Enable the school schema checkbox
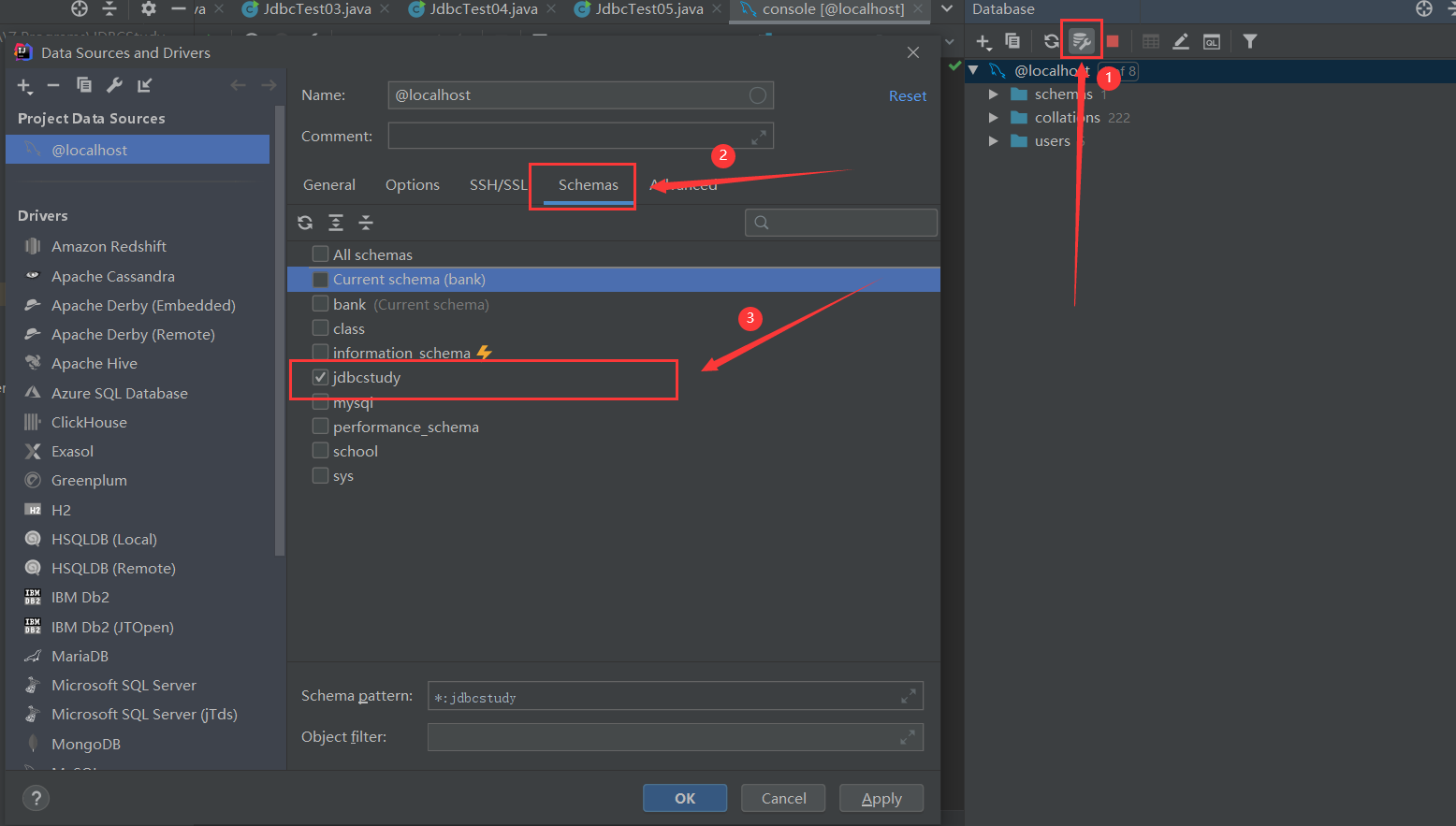The height and width of the screenshot is (826, 1456). coord(320,451)
